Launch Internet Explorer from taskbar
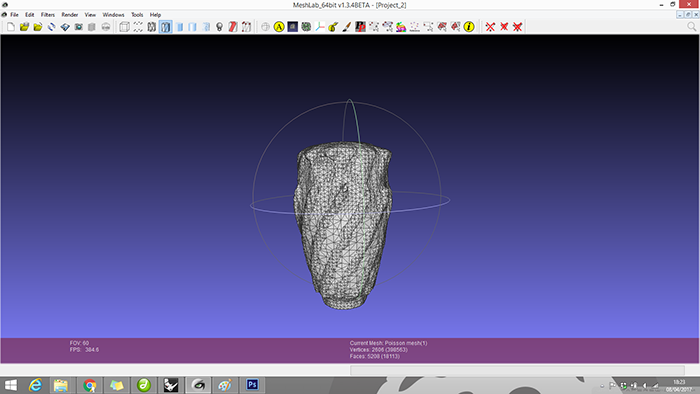 coord(35,385)
